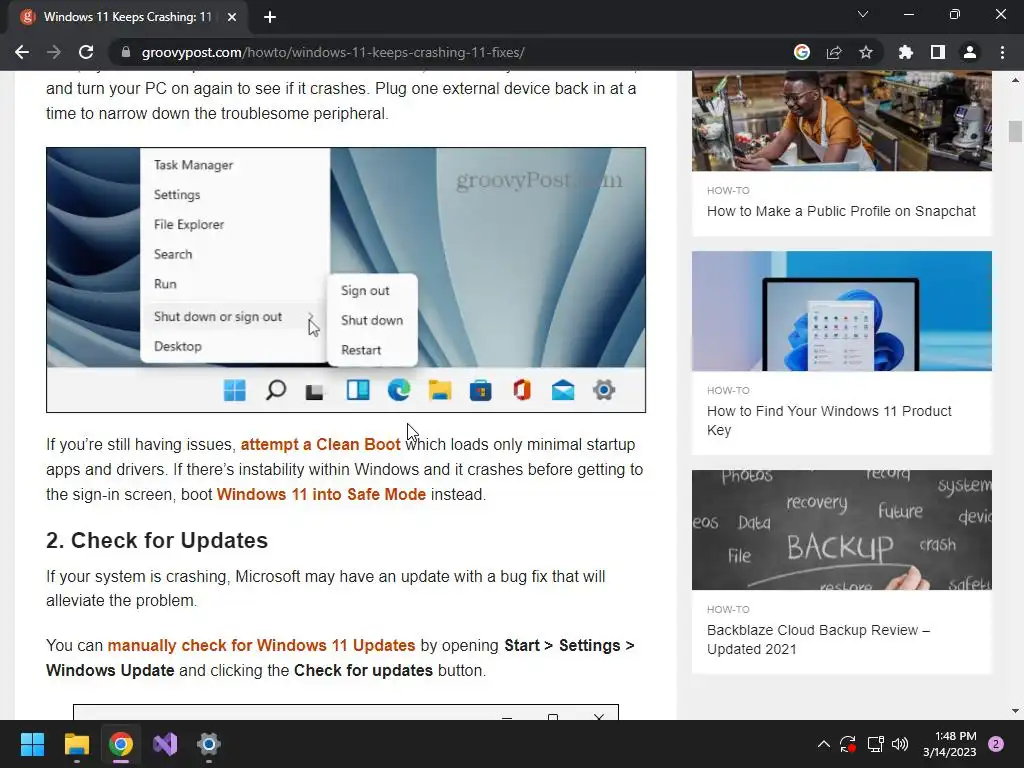Click the Shut down or sign out screenshot

tap(346, 280)
